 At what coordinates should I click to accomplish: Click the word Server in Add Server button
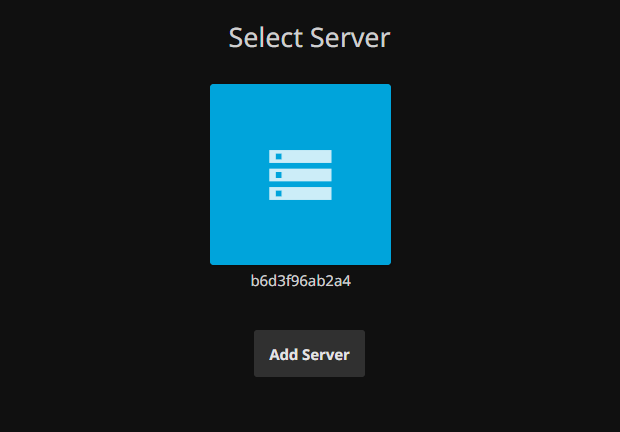point(327,355)
